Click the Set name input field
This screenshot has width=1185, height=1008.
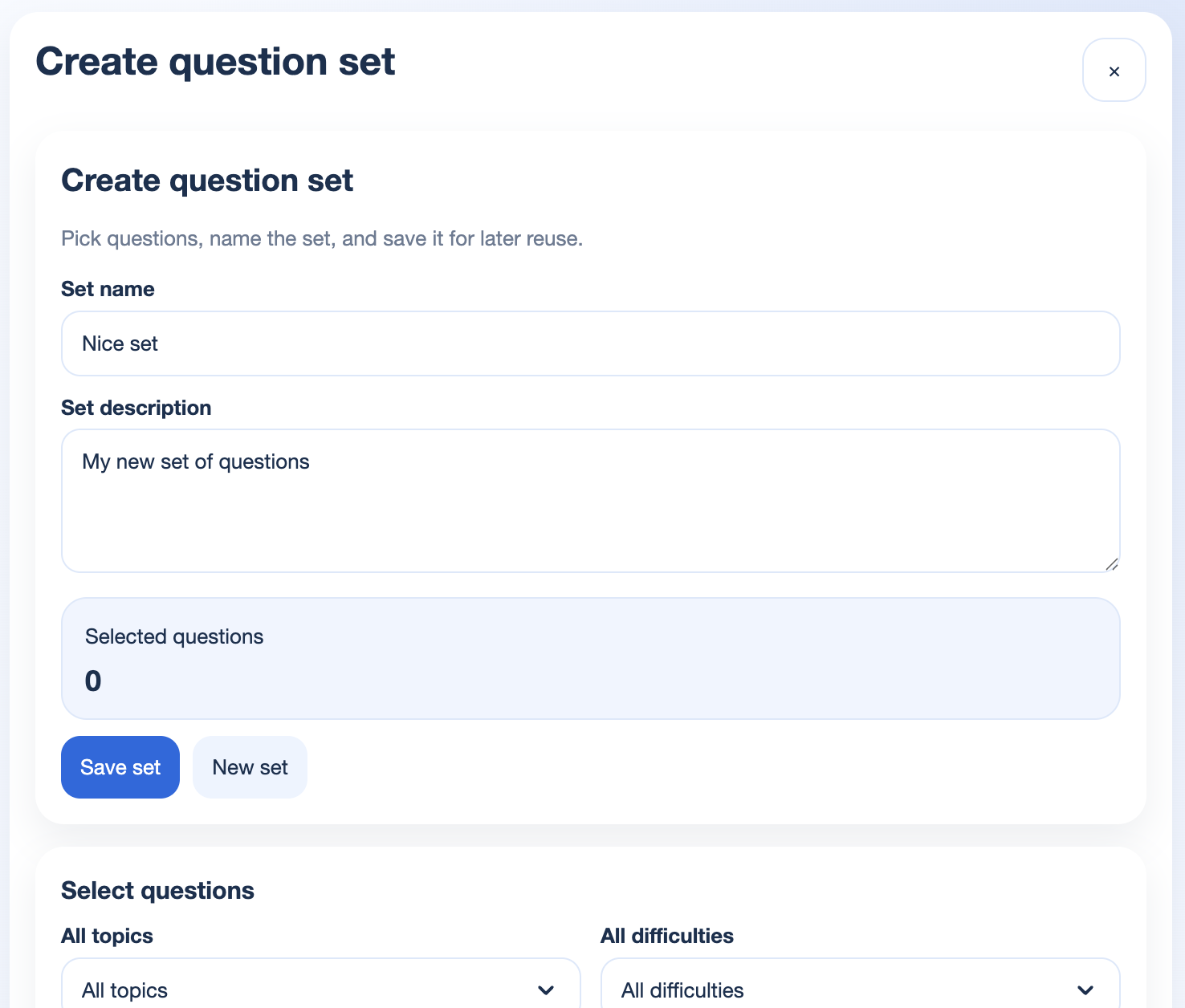point(590,343)
